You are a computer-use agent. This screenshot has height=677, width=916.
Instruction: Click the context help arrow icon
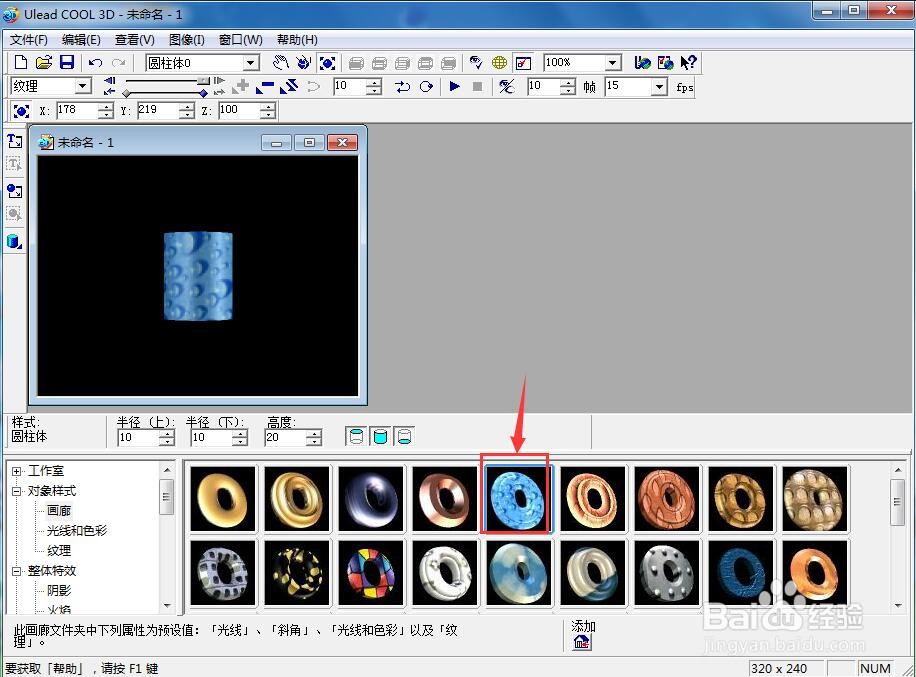click(689, 63)
